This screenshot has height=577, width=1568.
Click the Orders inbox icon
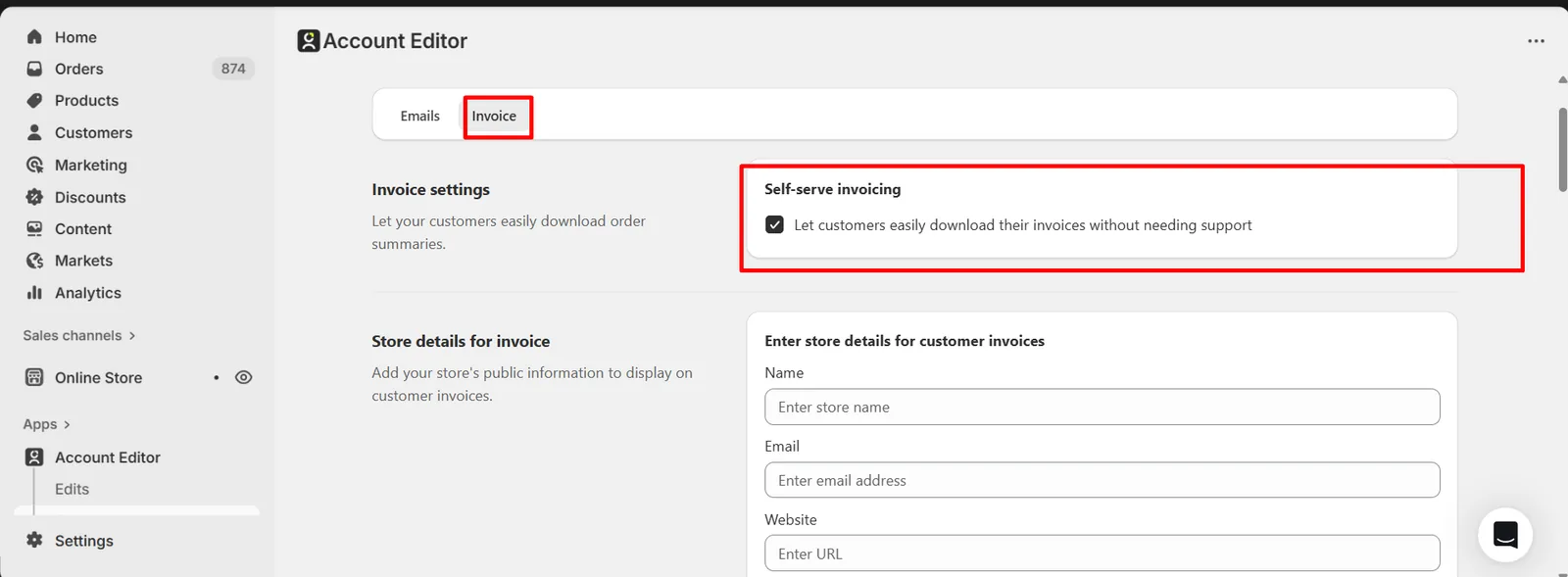coord(34,69)
